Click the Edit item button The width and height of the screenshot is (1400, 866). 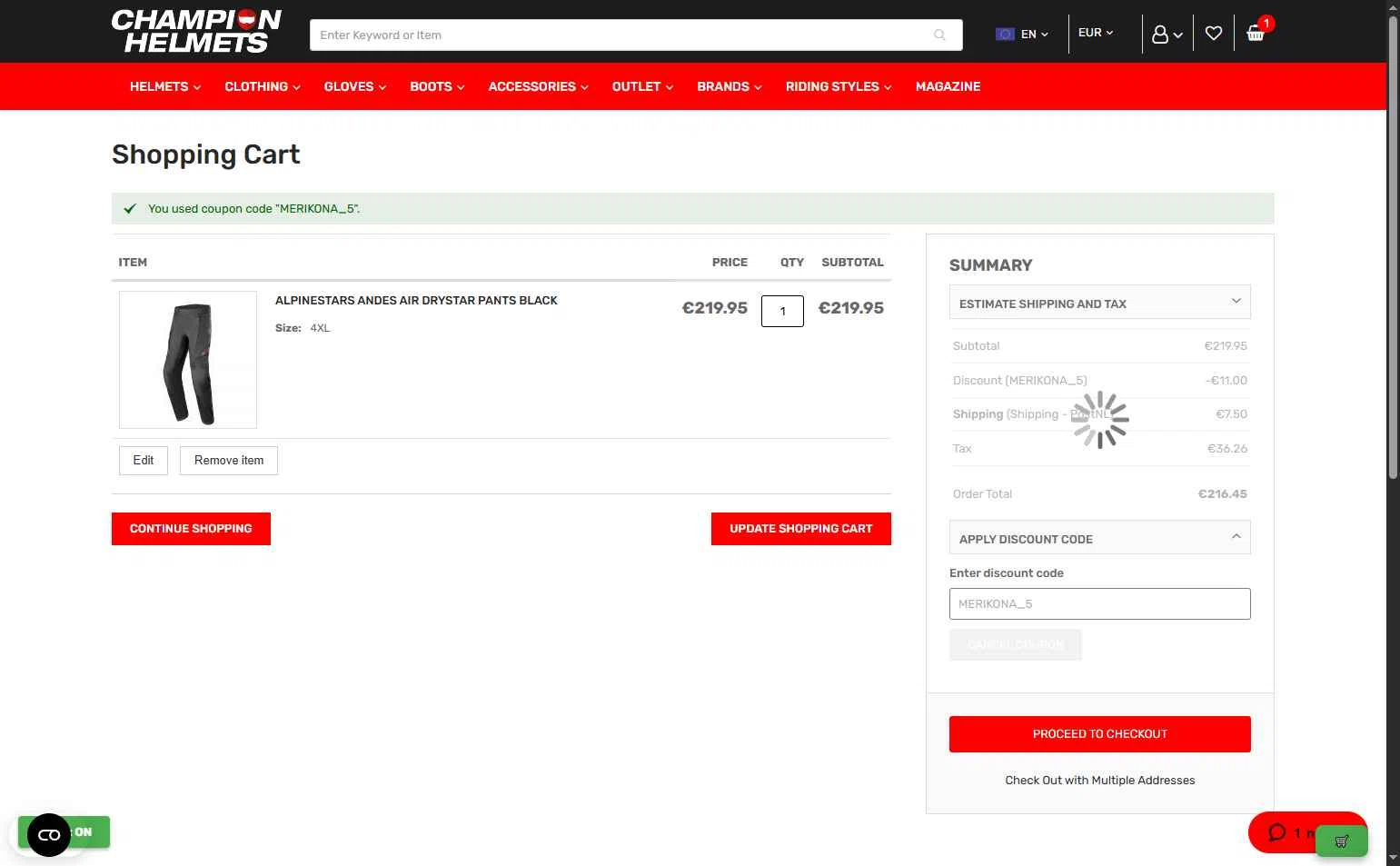[x=144, y=461]
